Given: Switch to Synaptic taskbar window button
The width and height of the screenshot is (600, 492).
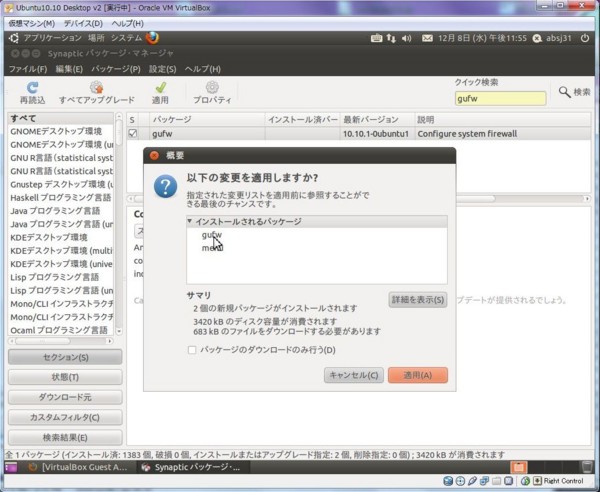Looking at the screenshot, I should [x=192, y=467].
